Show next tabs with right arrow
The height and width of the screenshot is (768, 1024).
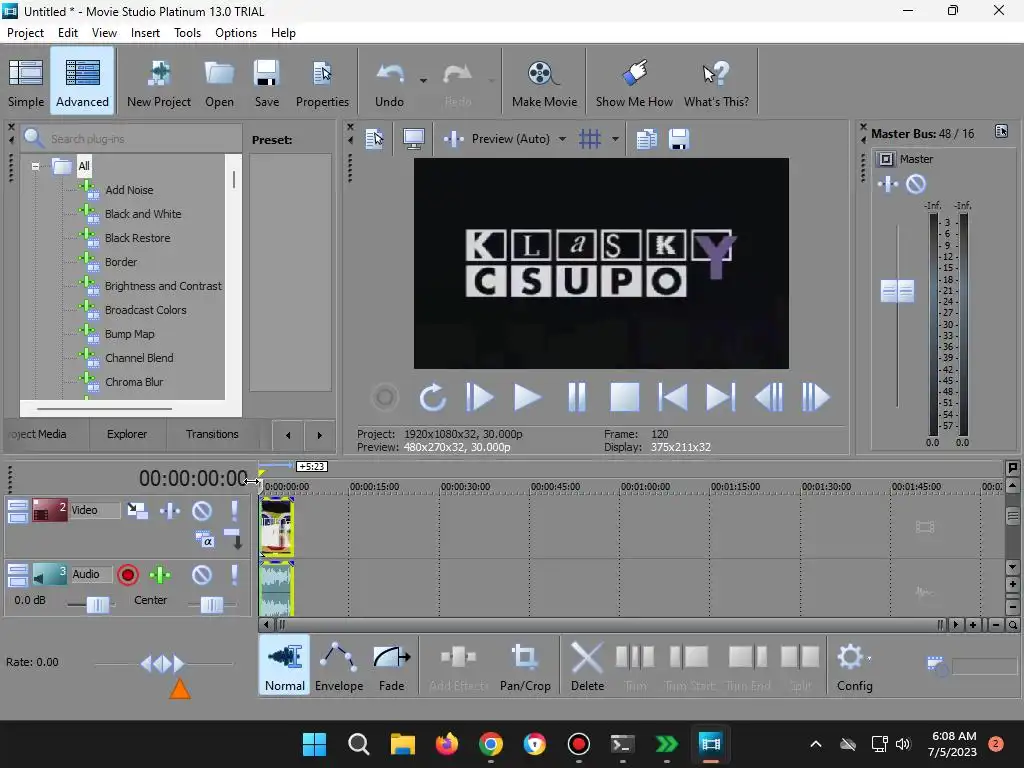click(x=319, y=436)
